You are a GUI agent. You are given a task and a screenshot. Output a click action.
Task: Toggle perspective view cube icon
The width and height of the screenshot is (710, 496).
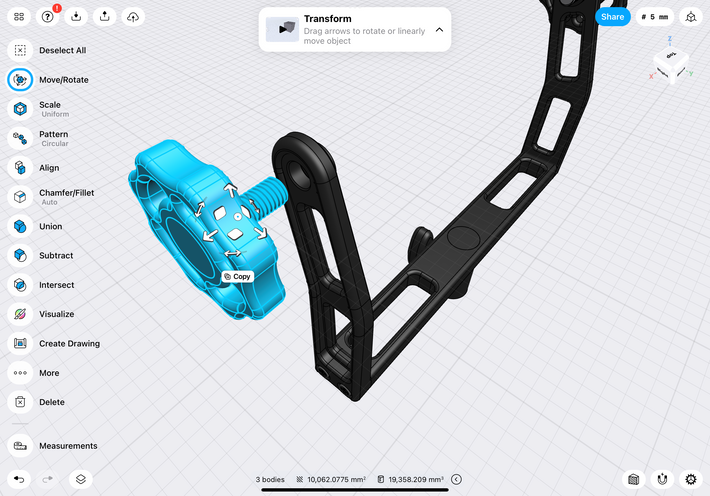coord(691,17)
